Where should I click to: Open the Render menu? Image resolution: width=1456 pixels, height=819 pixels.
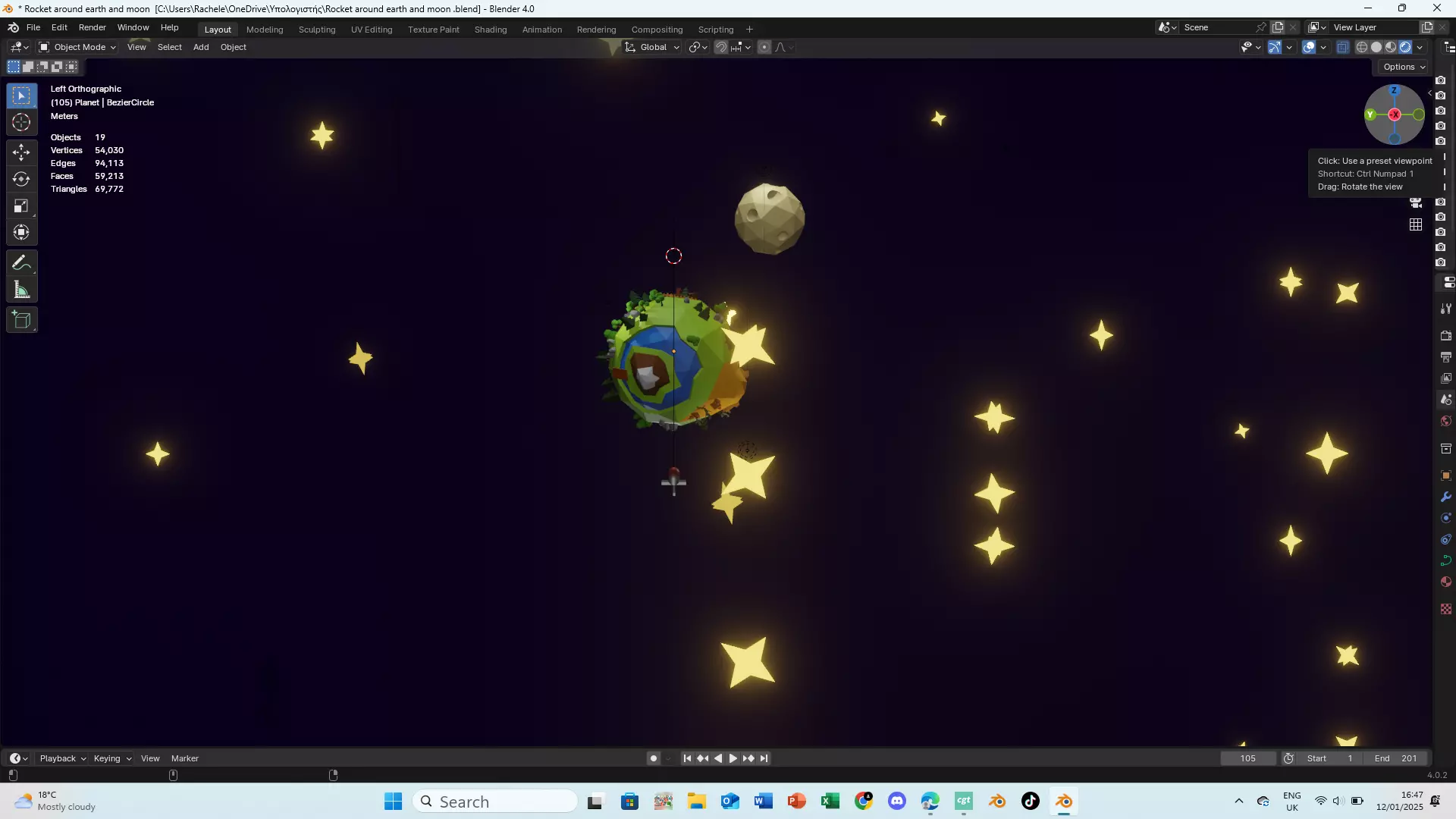pyautogui.click(x=93, y=27)
